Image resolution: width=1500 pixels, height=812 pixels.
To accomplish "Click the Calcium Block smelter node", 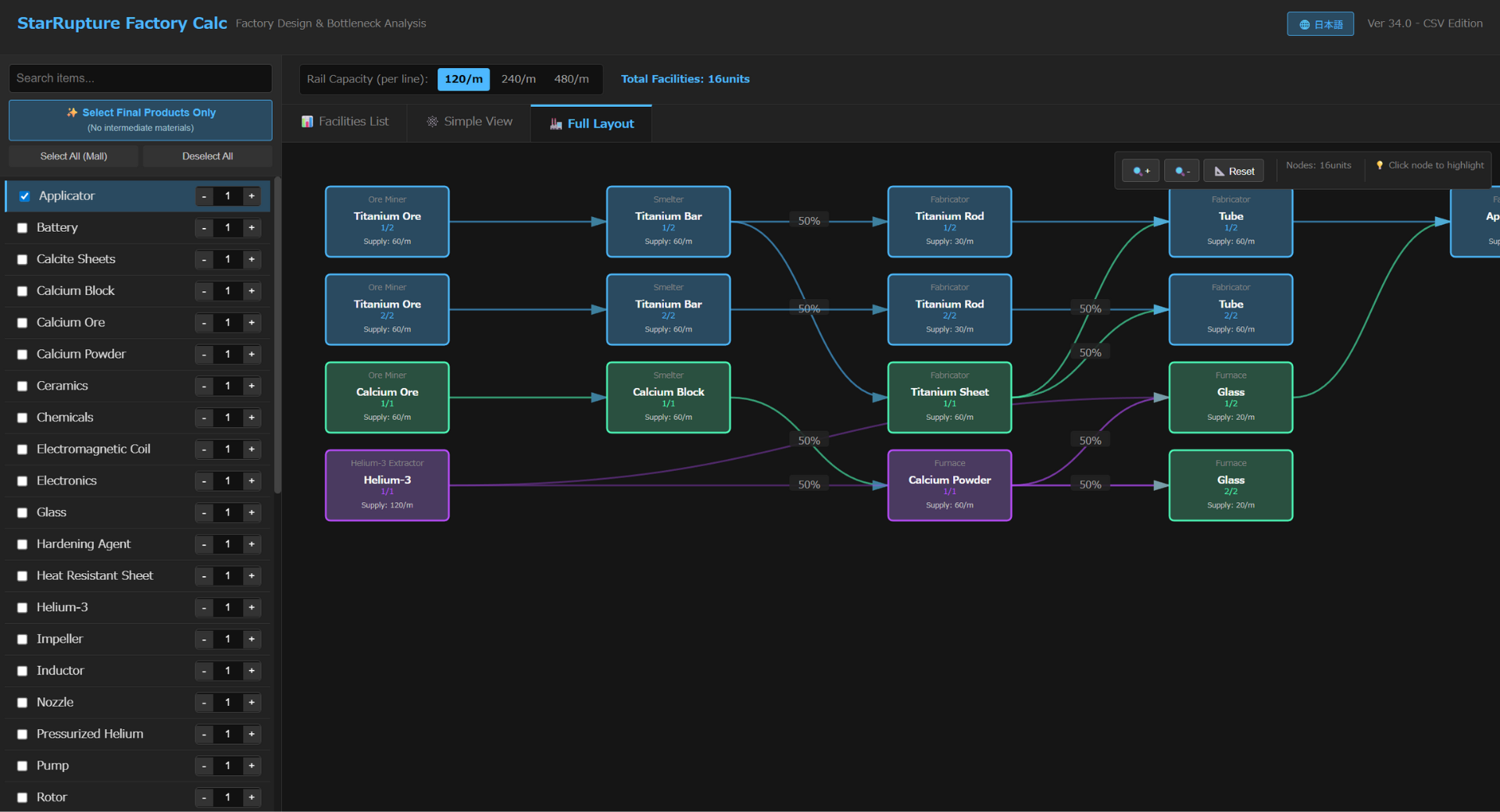I will 668,397.
